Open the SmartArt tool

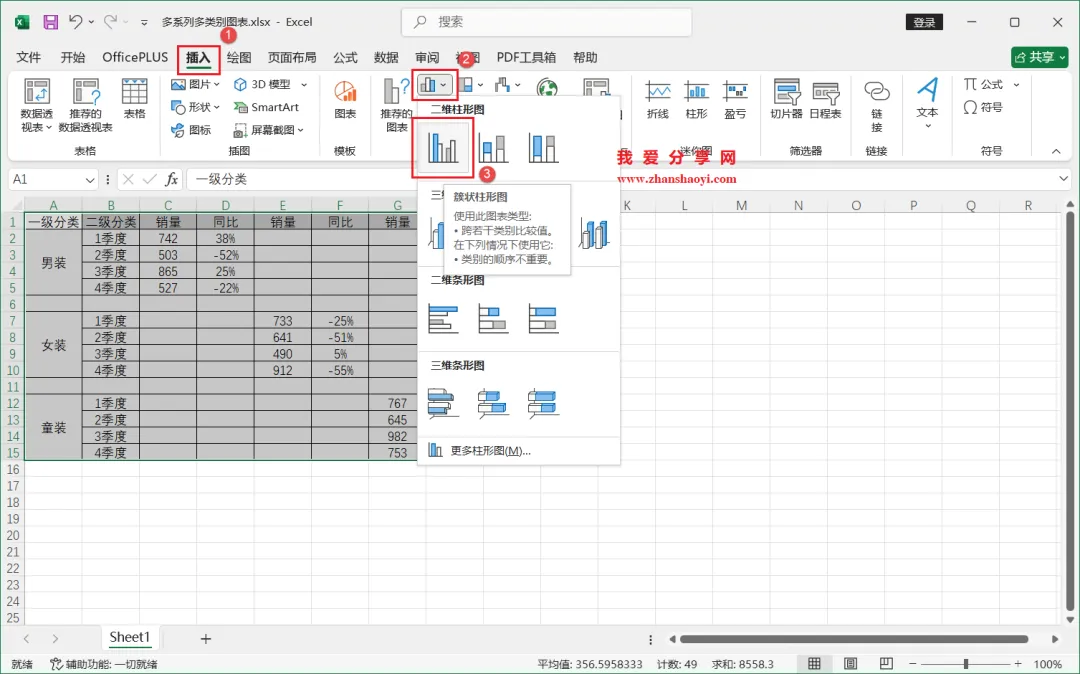(x=266, y=107)
